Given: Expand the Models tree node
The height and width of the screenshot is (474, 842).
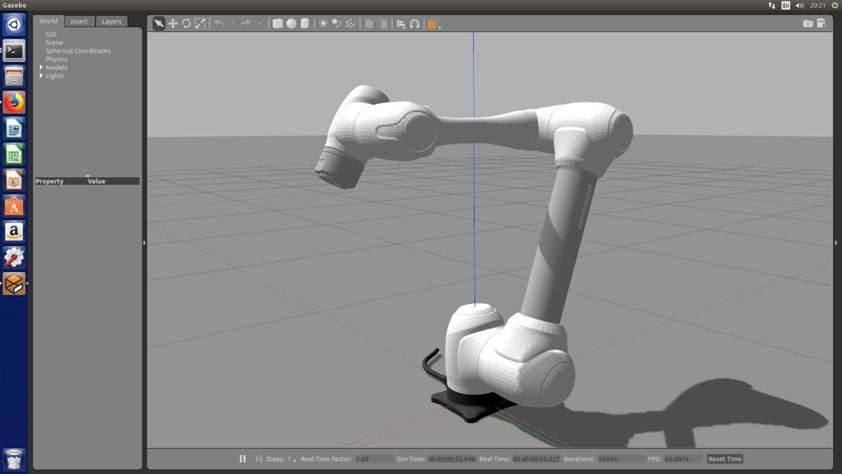Looking at the screenshot, I should pyautogui.click(x=41, y=68).
